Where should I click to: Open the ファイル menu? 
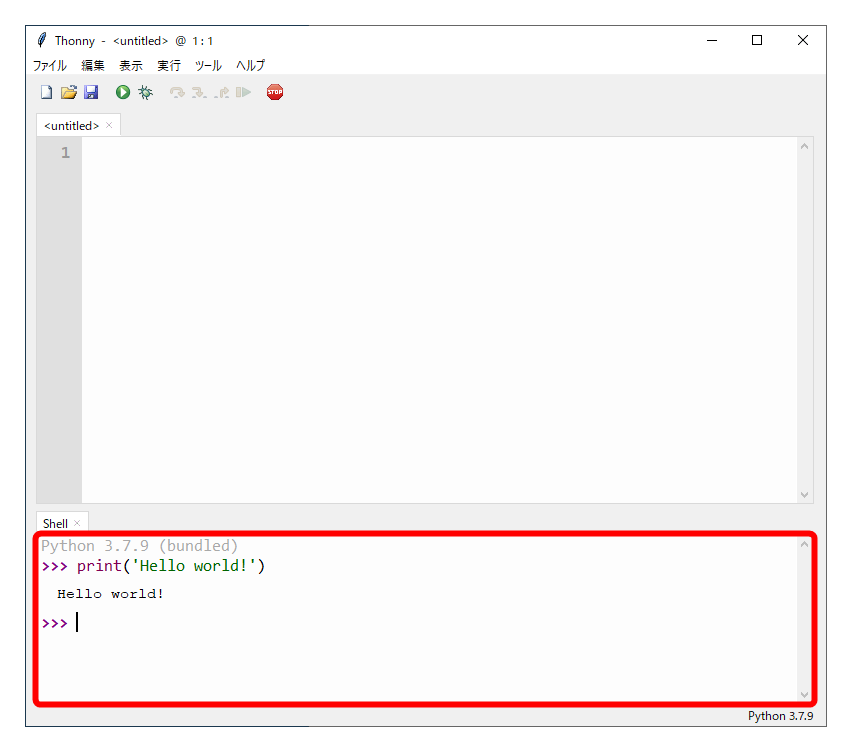pos(49,65)
